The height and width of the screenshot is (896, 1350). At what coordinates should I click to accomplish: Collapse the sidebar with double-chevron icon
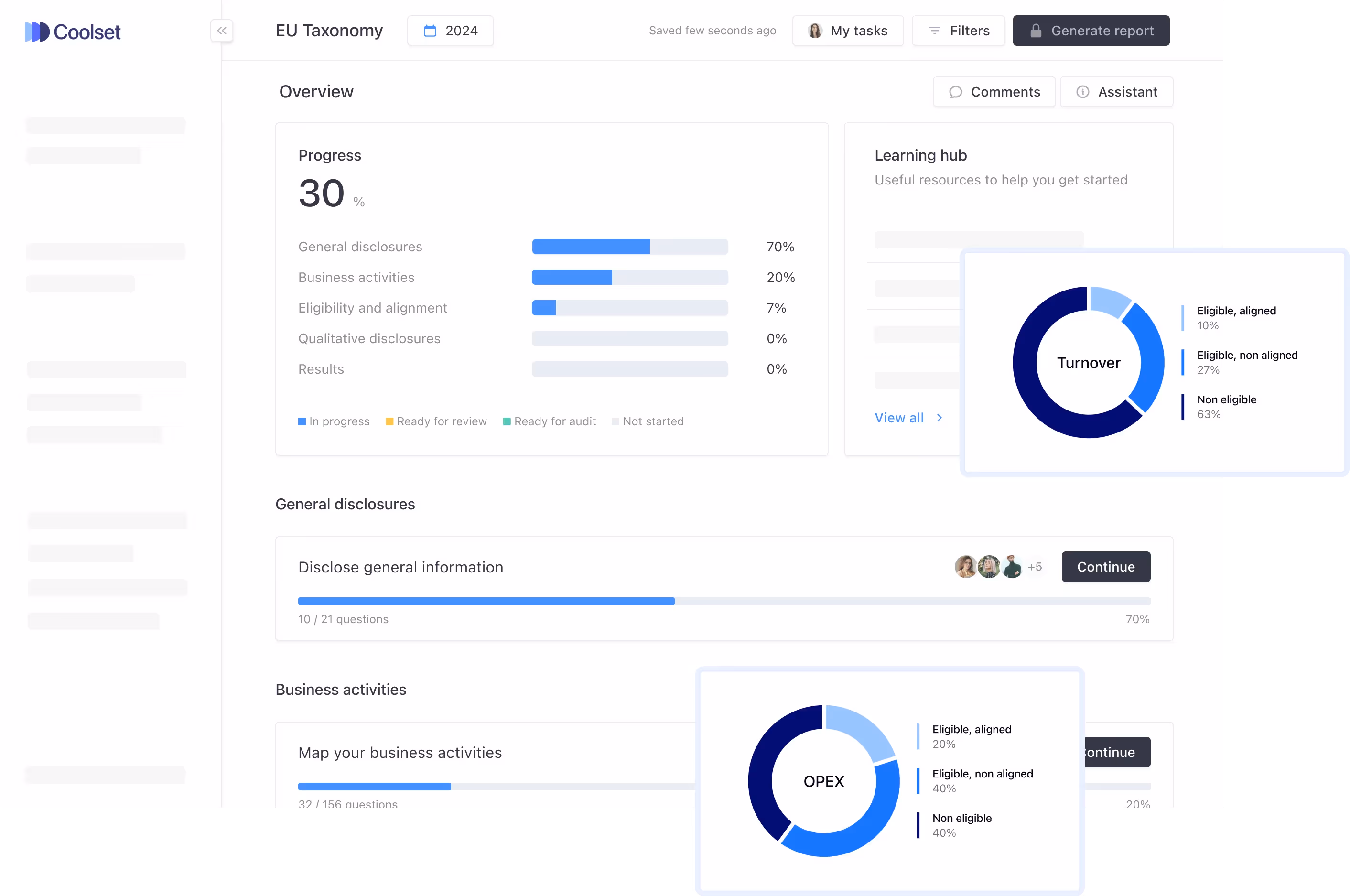(222, 31)
